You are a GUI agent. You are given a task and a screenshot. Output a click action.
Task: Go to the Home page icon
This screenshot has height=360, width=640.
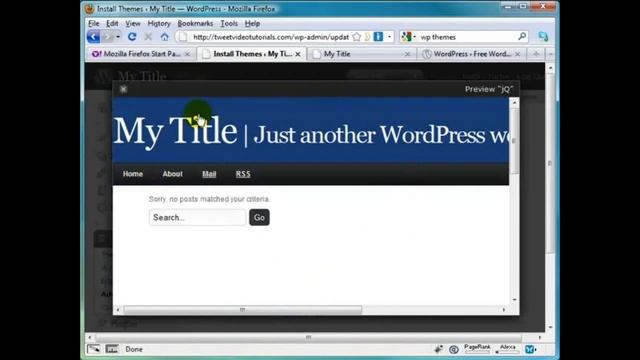164,37
